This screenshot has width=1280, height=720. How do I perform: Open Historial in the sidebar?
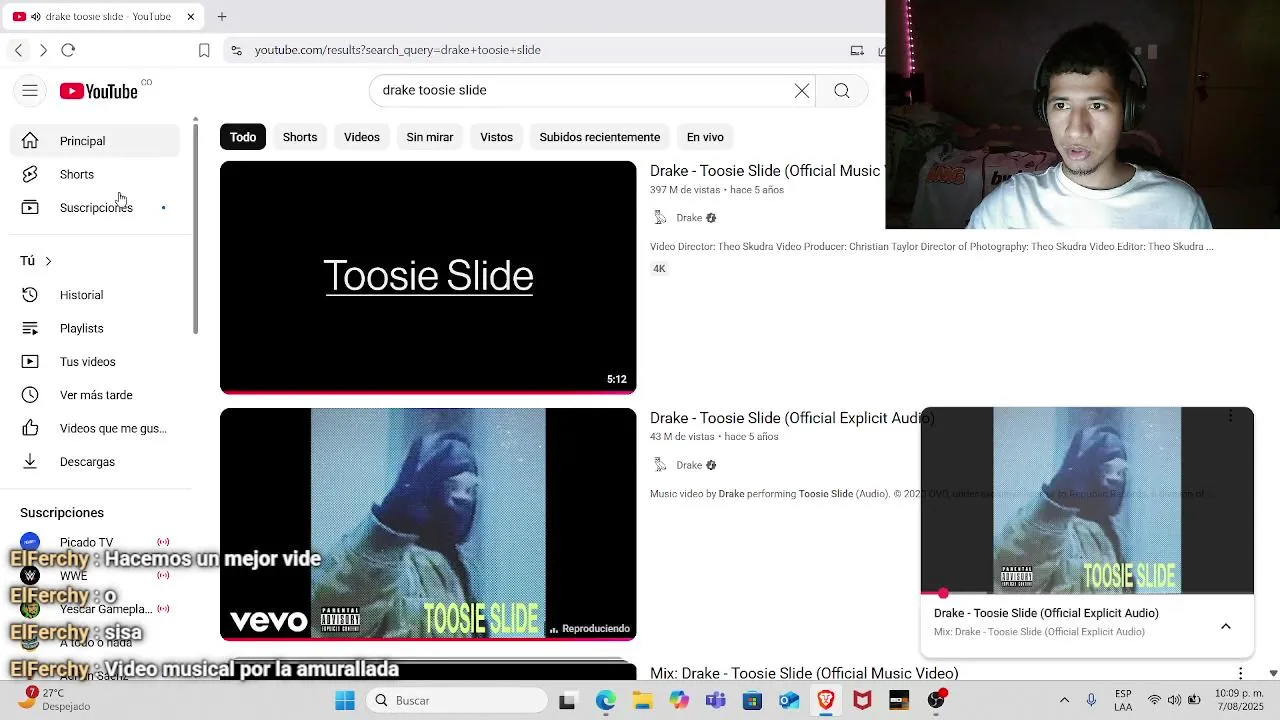(x=95, y=295)
